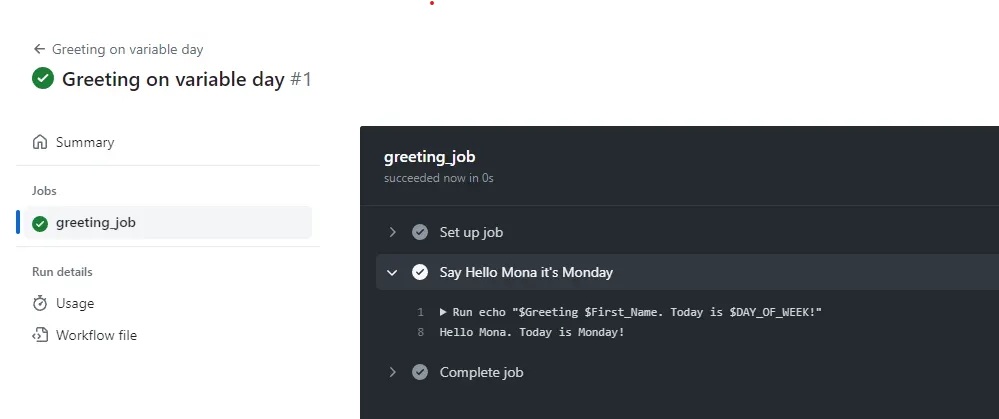Click the green check beside greeting_job in sidebar
Image resolution: width=999 pixels, height=419 pixels.
click(40, 223)
